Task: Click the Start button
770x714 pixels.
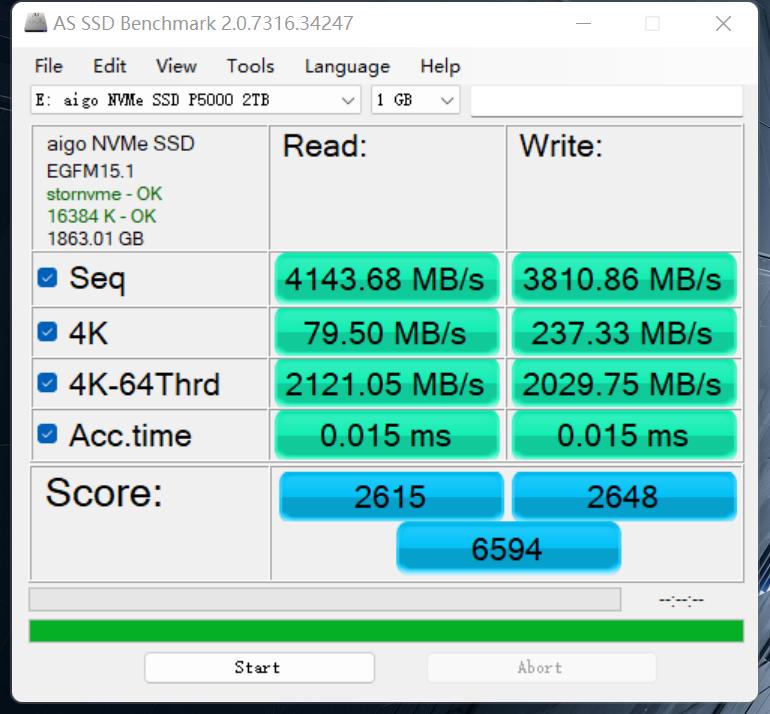Action: coord(259,667)
